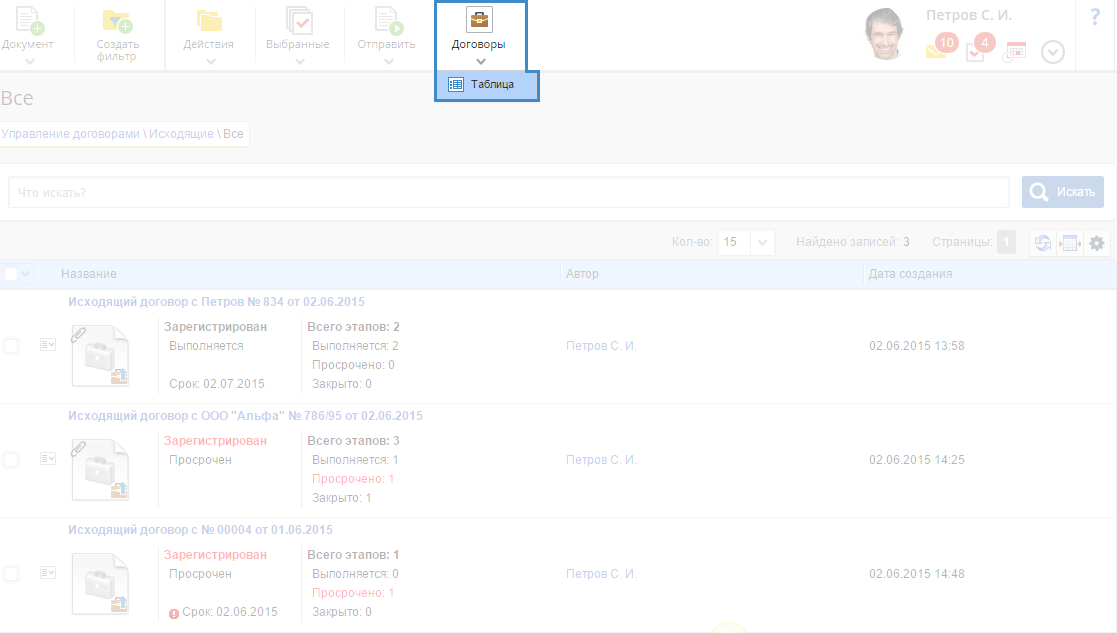Toggle the select-all checkbox in header
Screen dimensions: 1117x633
pos(11,274)
